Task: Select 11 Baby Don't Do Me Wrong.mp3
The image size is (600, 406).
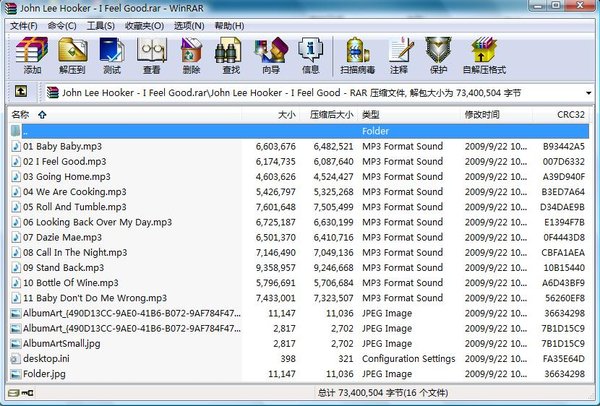Action: coord(299,298)
